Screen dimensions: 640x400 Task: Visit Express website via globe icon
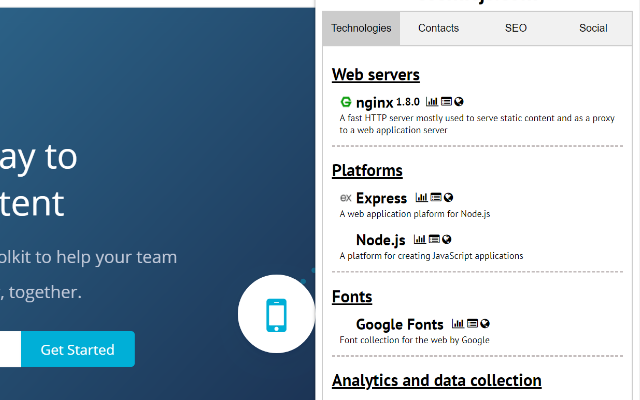[448, 198]
